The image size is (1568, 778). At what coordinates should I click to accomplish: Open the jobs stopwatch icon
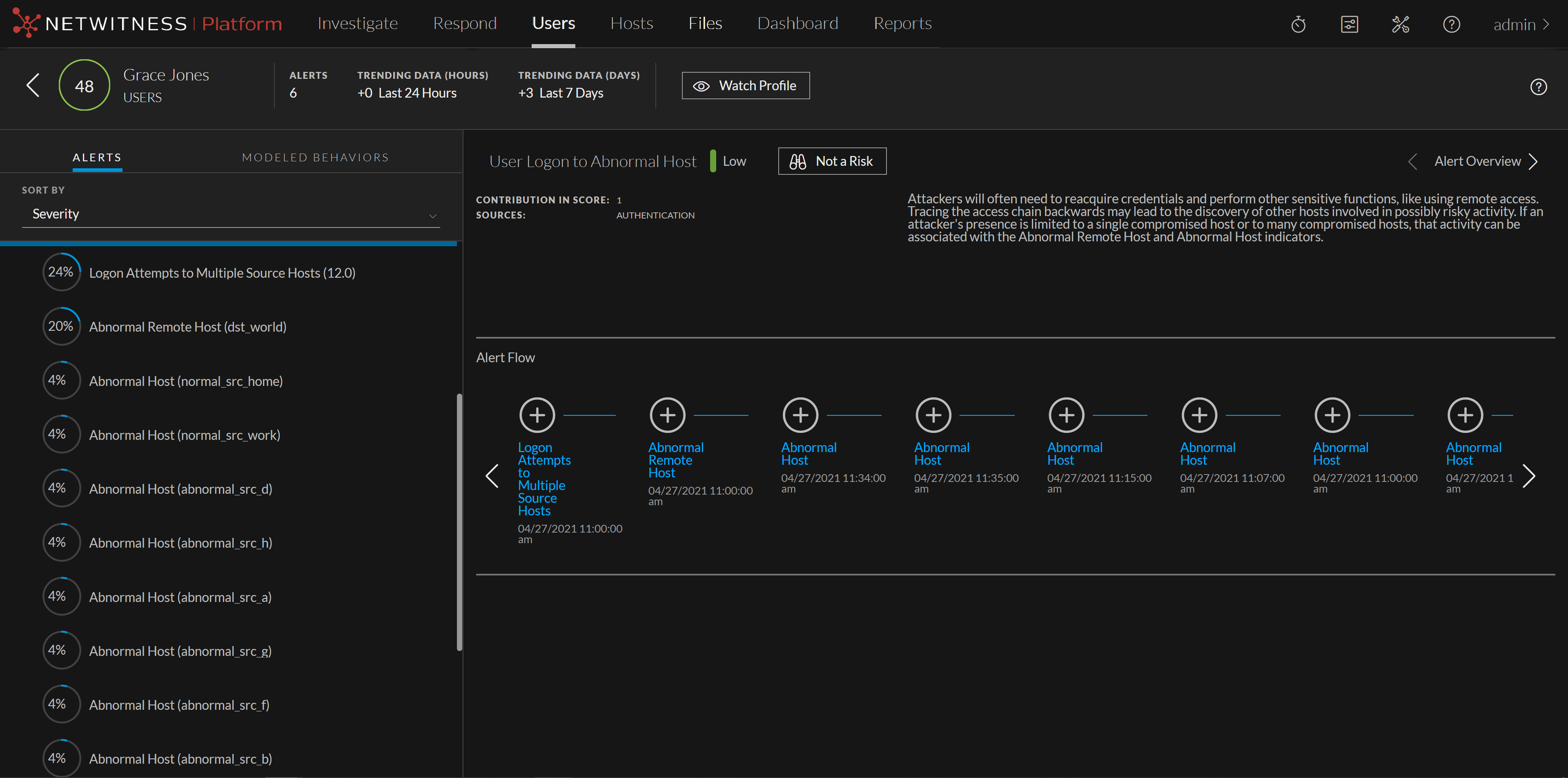1298,25
